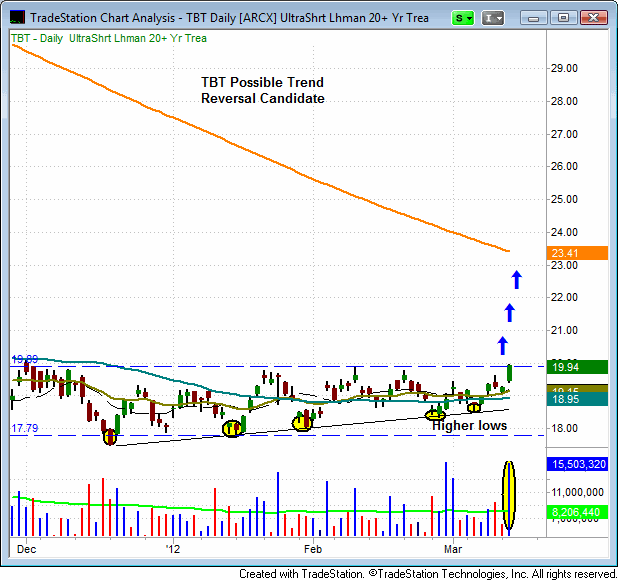Click the orange 23.41 moving average label
Image resolution: width=618 pixels, height=580 pixels.
click(x=577, y=253)
